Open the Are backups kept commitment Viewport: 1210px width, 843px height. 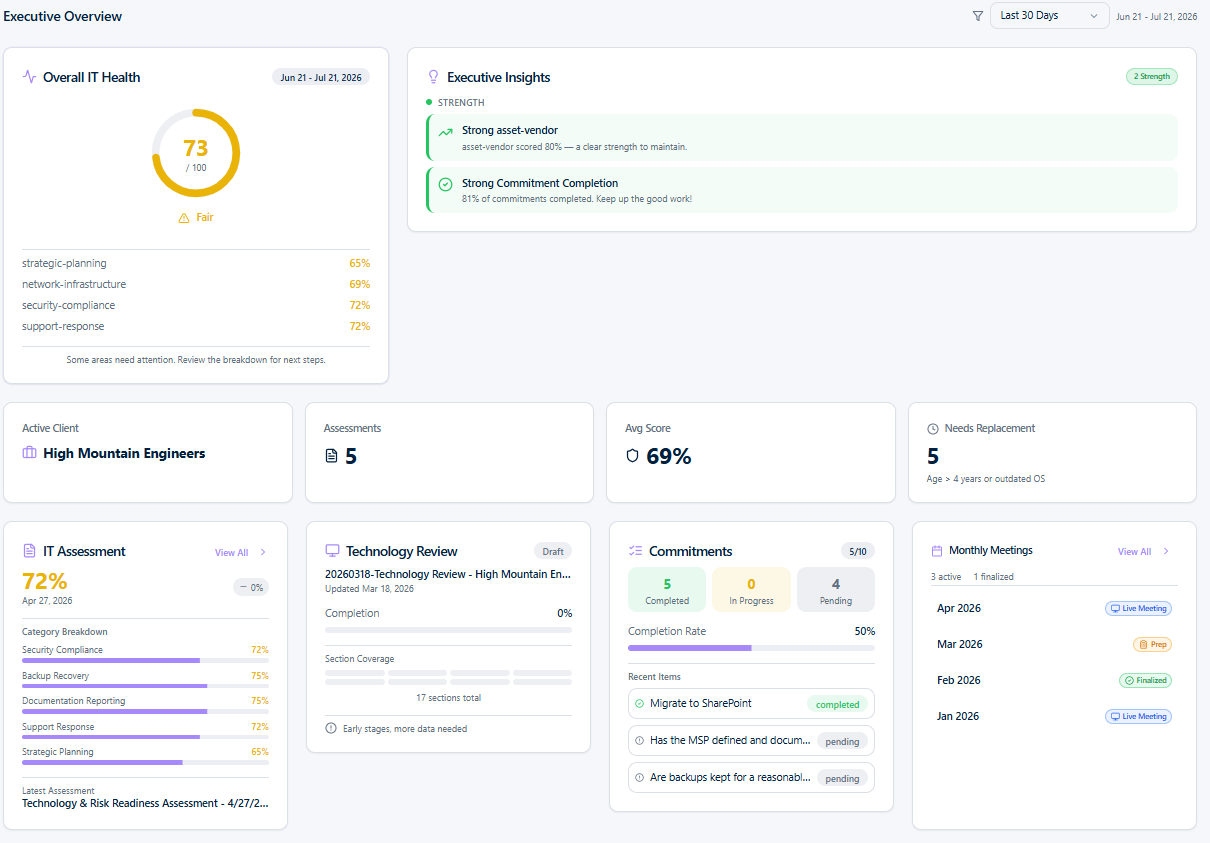[751, 778]
